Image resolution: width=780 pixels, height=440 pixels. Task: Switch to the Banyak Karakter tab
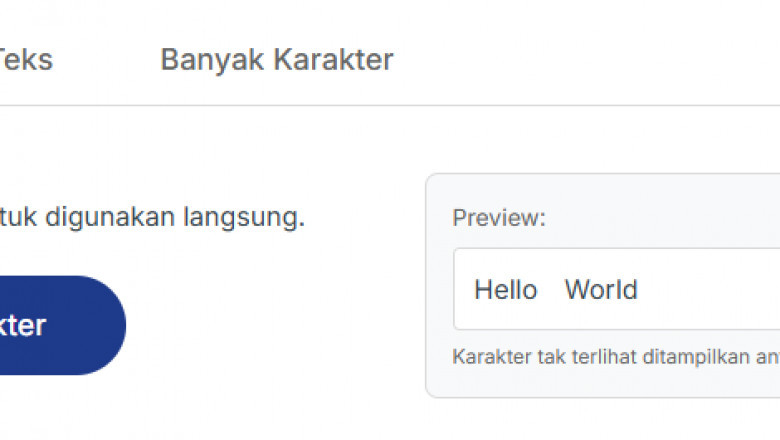click(277, 60)
